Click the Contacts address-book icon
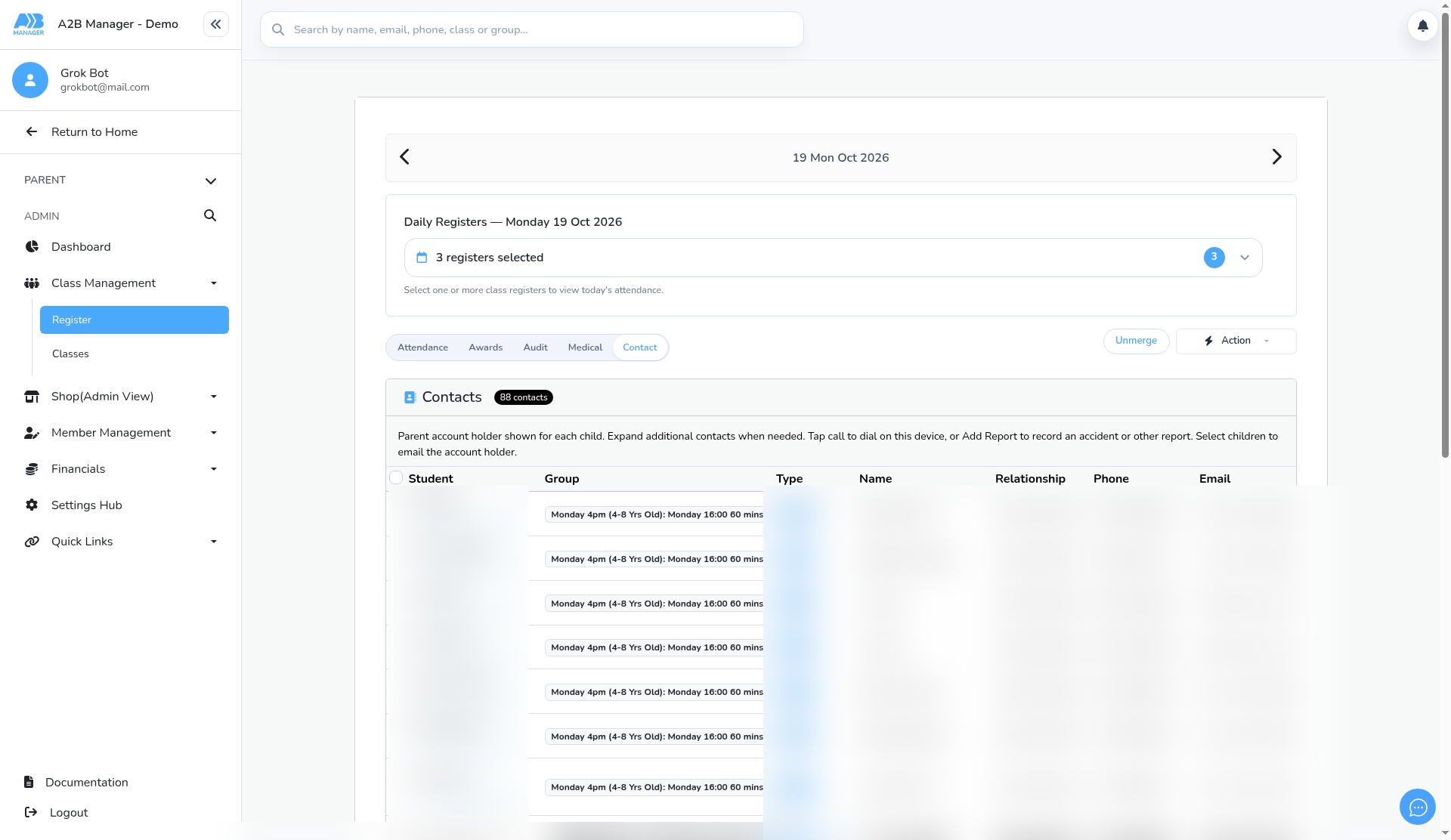Image resolution: width=1451 pixels, height=840 pixels. [410, 397]
